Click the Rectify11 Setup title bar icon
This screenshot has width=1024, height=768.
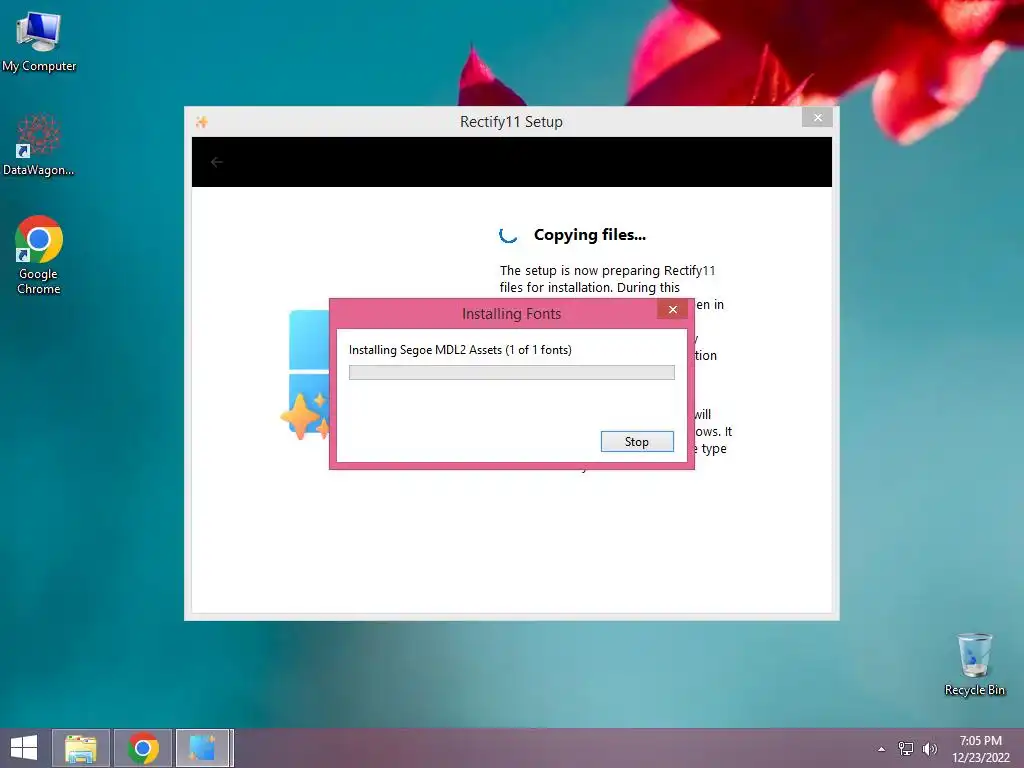(202, 122)
